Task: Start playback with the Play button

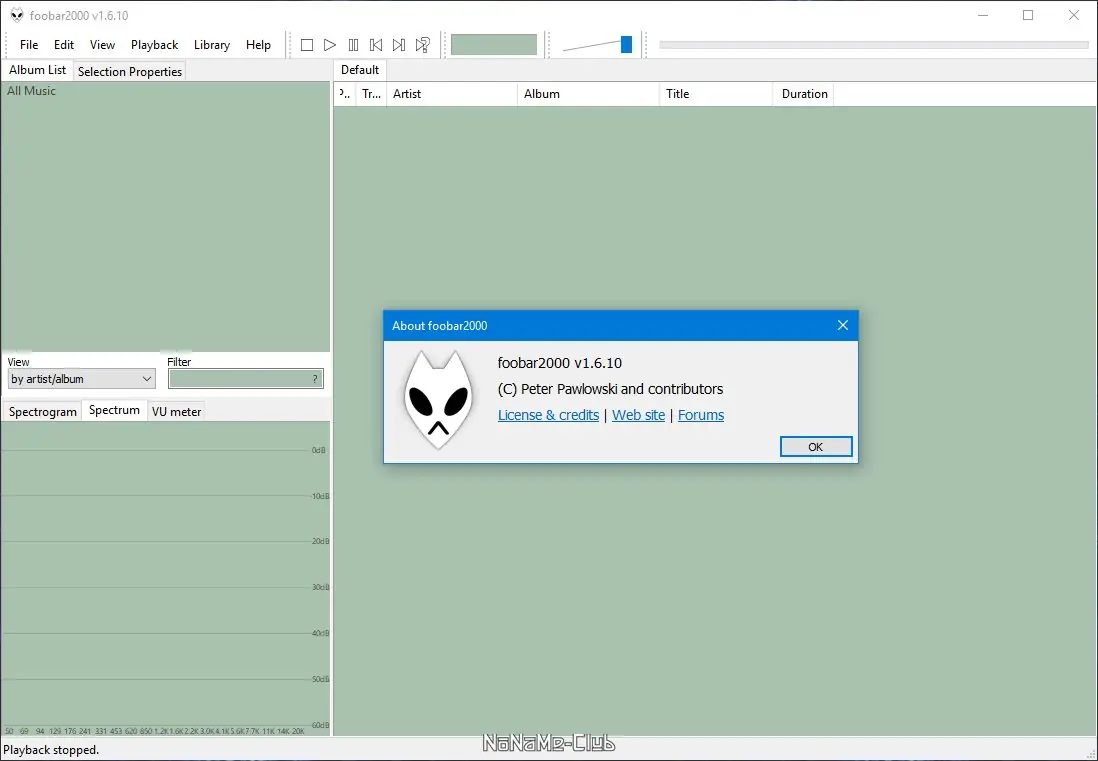Action: pyautogui.click(x=330, y=45)
